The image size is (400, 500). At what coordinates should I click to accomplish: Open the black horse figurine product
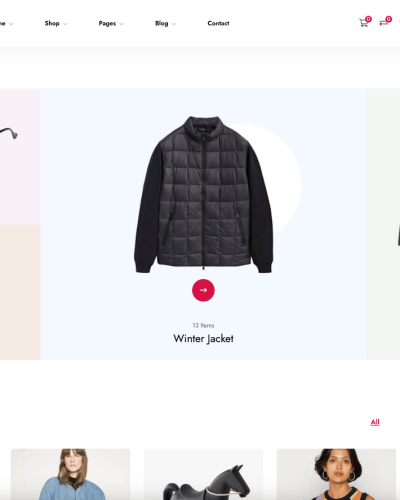203,474
